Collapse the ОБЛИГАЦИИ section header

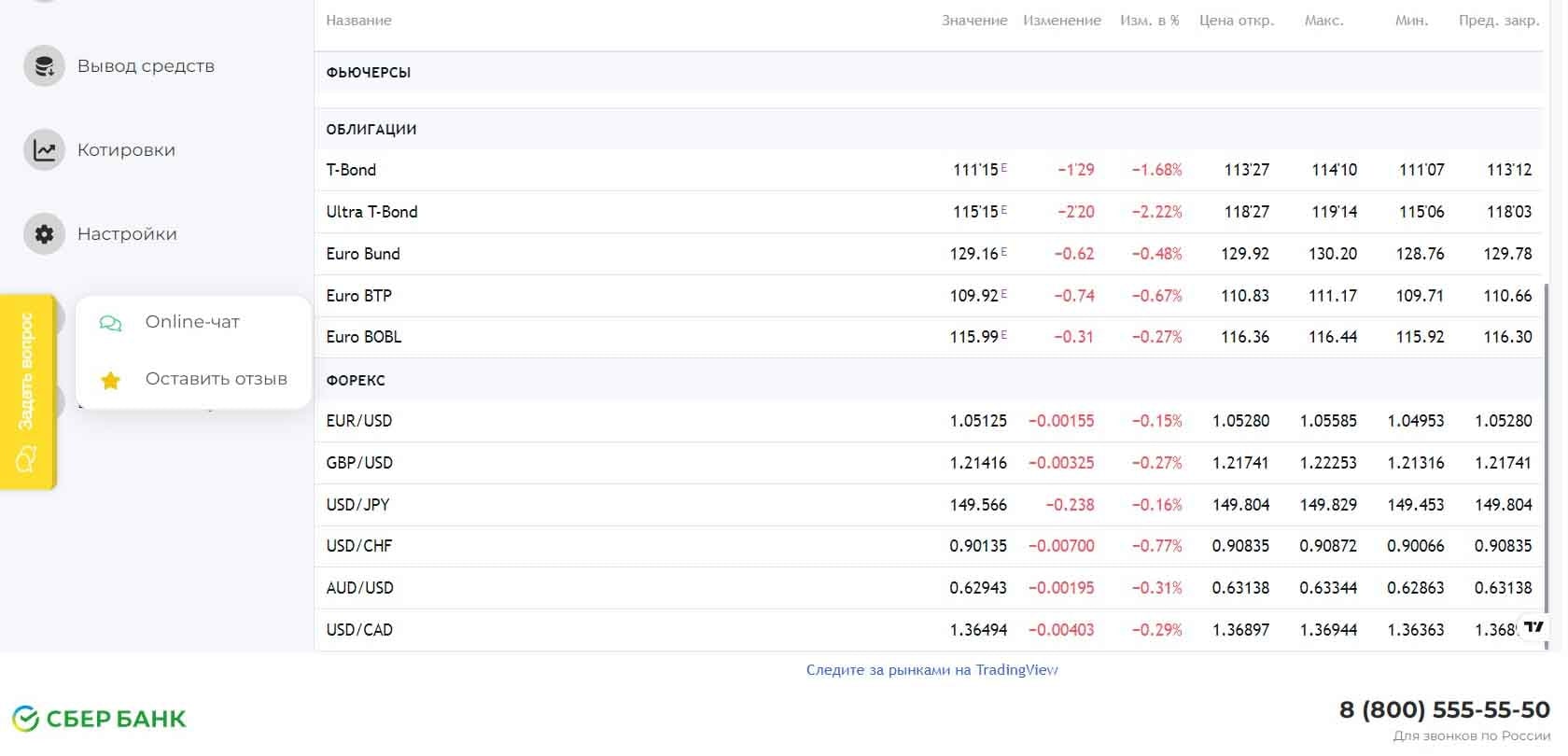pyautogui.click(x=928, y=130)
